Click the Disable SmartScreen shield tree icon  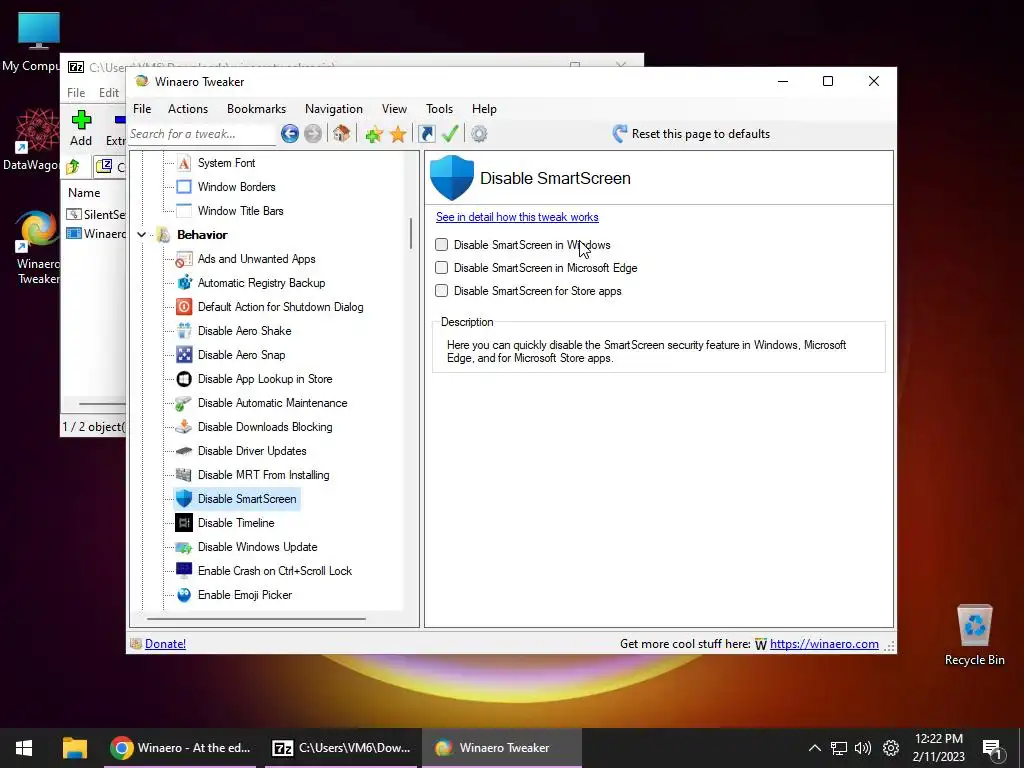184,499
